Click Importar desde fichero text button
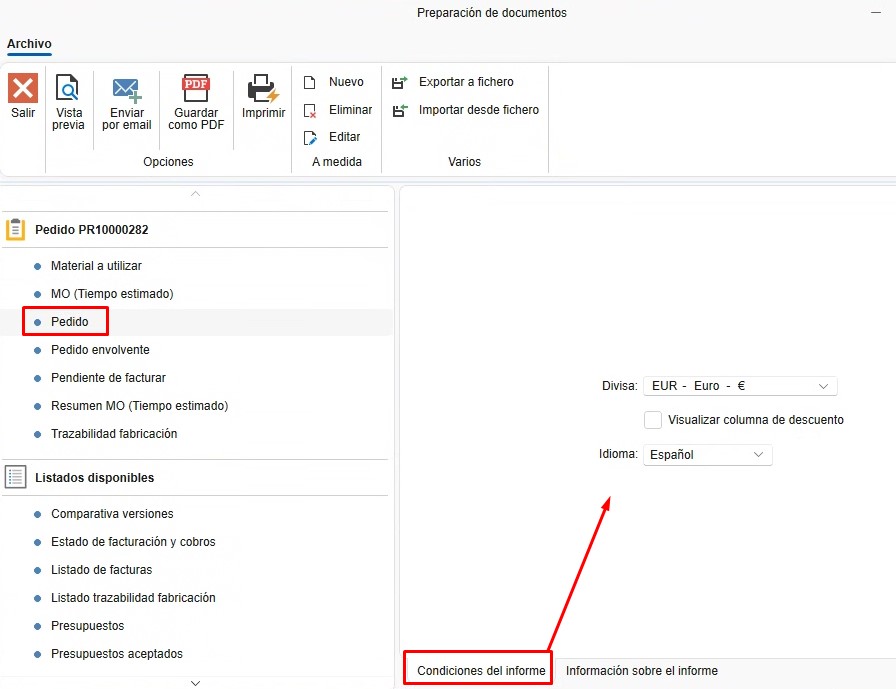 pyautogui.click(x=479, y=110)
